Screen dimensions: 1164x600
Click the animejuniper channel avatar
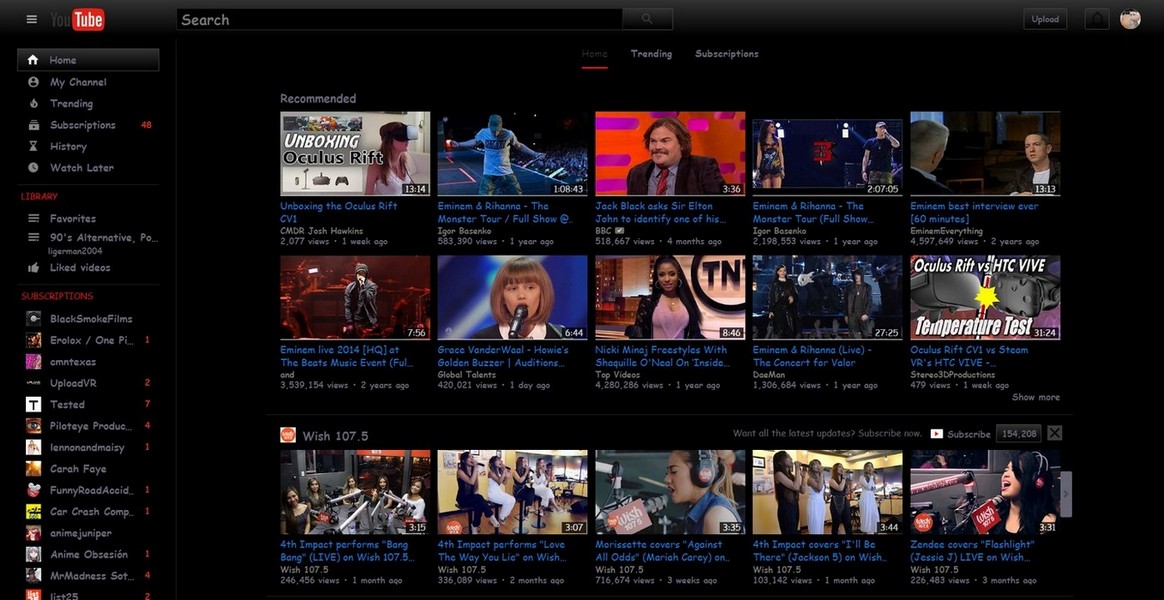(33, 533)
